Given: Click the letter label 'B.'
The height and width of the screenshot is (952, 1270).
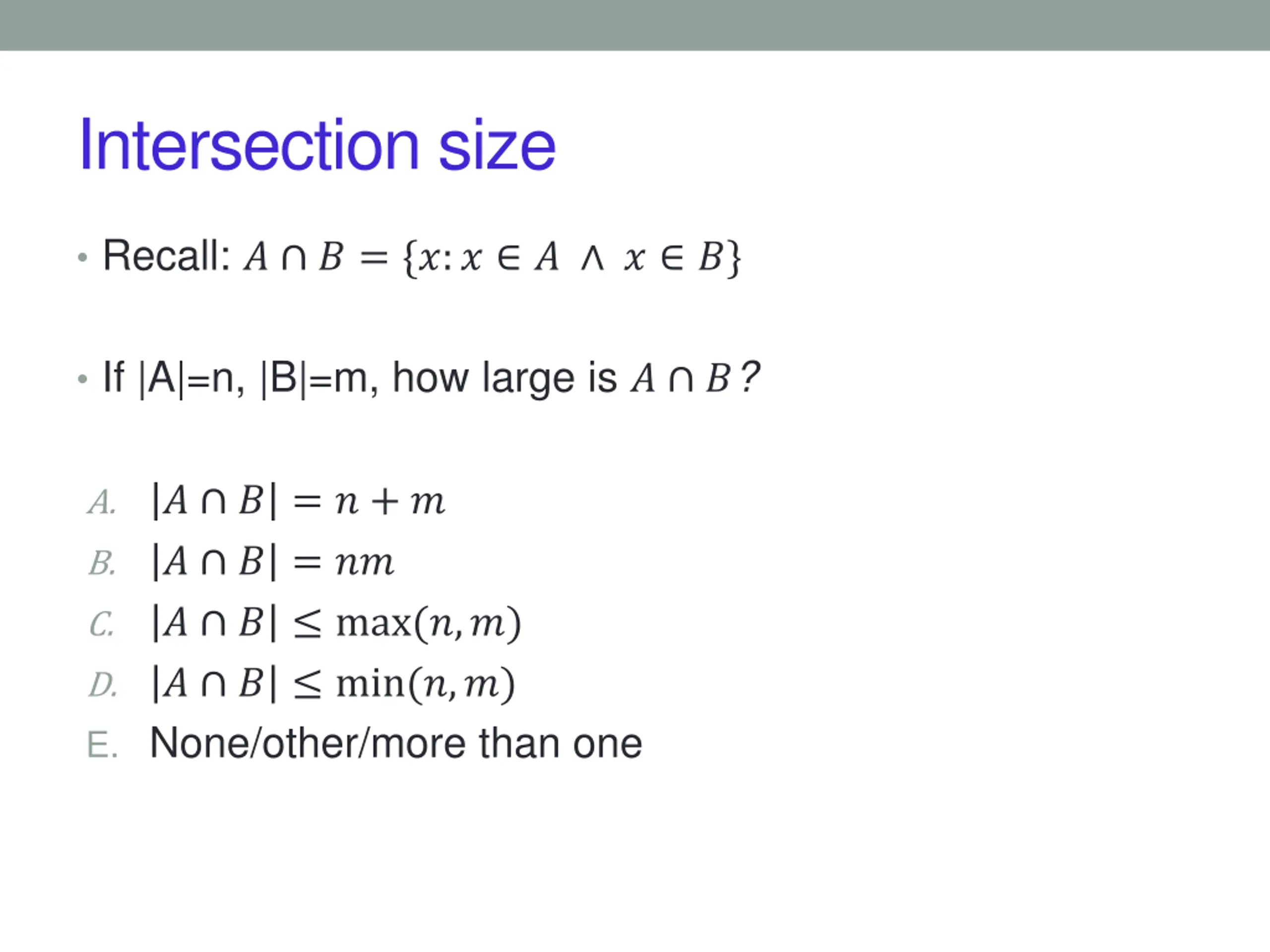Looking at the screenshot, I should click(x=102, y=563).
